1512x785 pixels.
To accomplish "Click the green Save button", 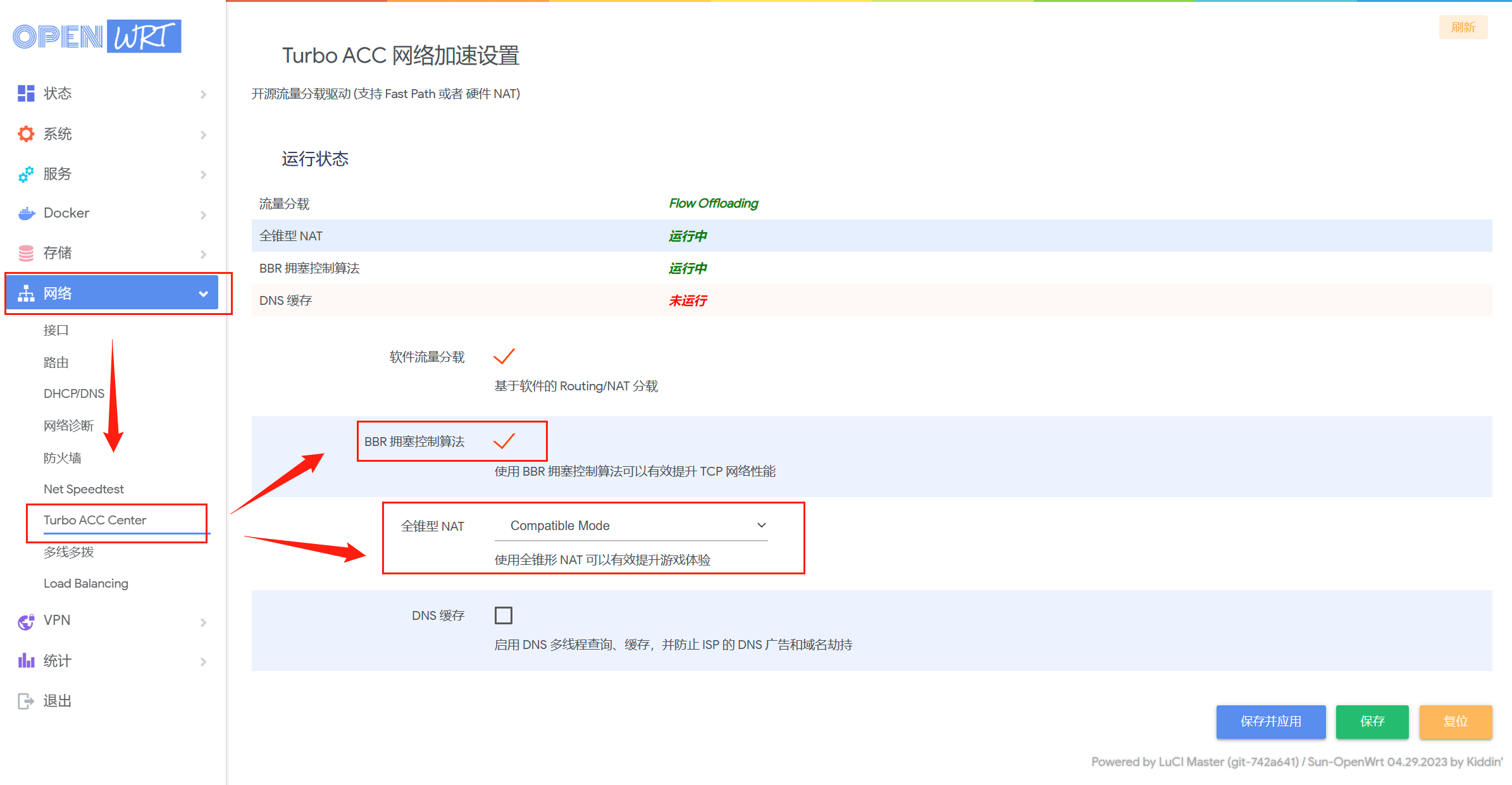I will (x=1372, y=721).
